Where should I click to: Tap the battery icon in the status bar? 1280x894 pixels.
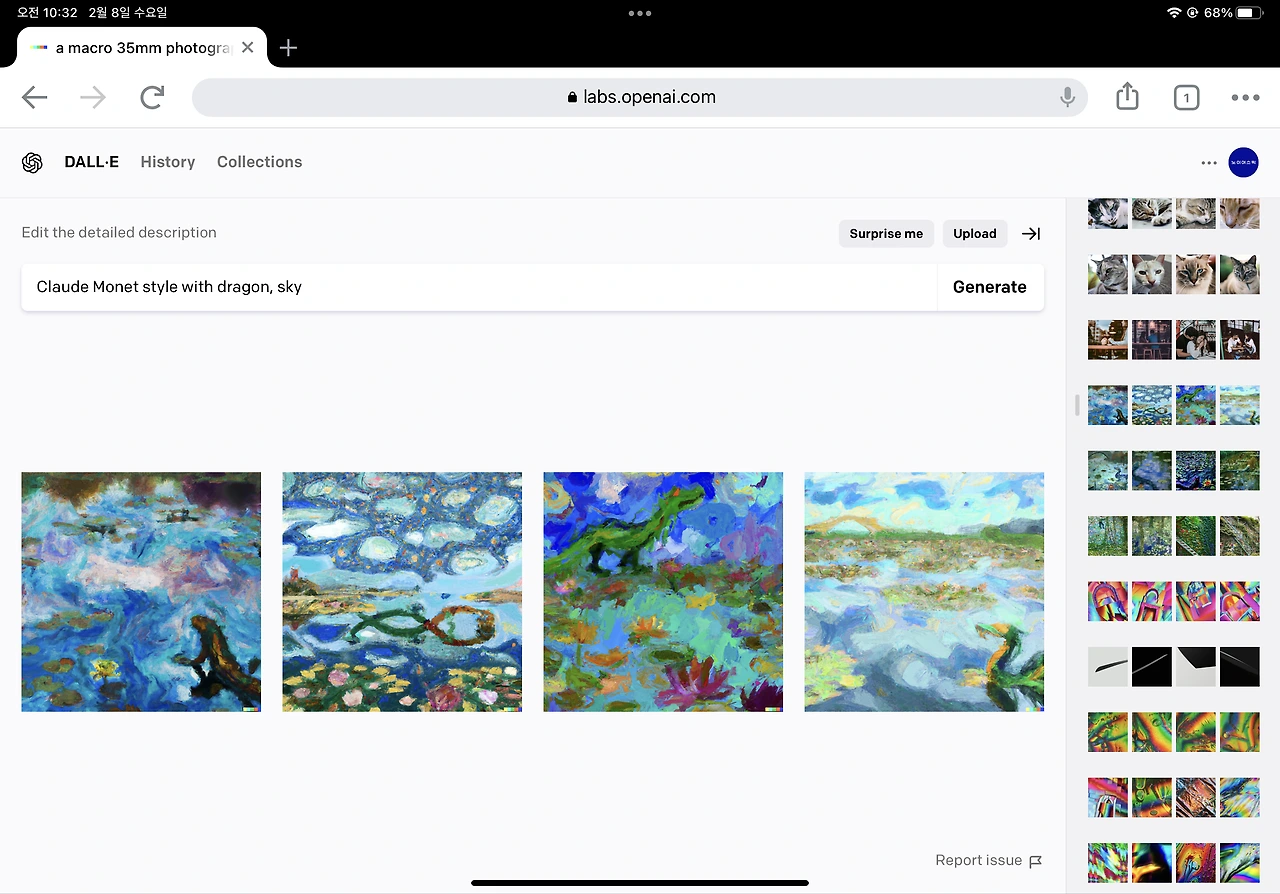pyautogui.click(x=1250, y=13)
